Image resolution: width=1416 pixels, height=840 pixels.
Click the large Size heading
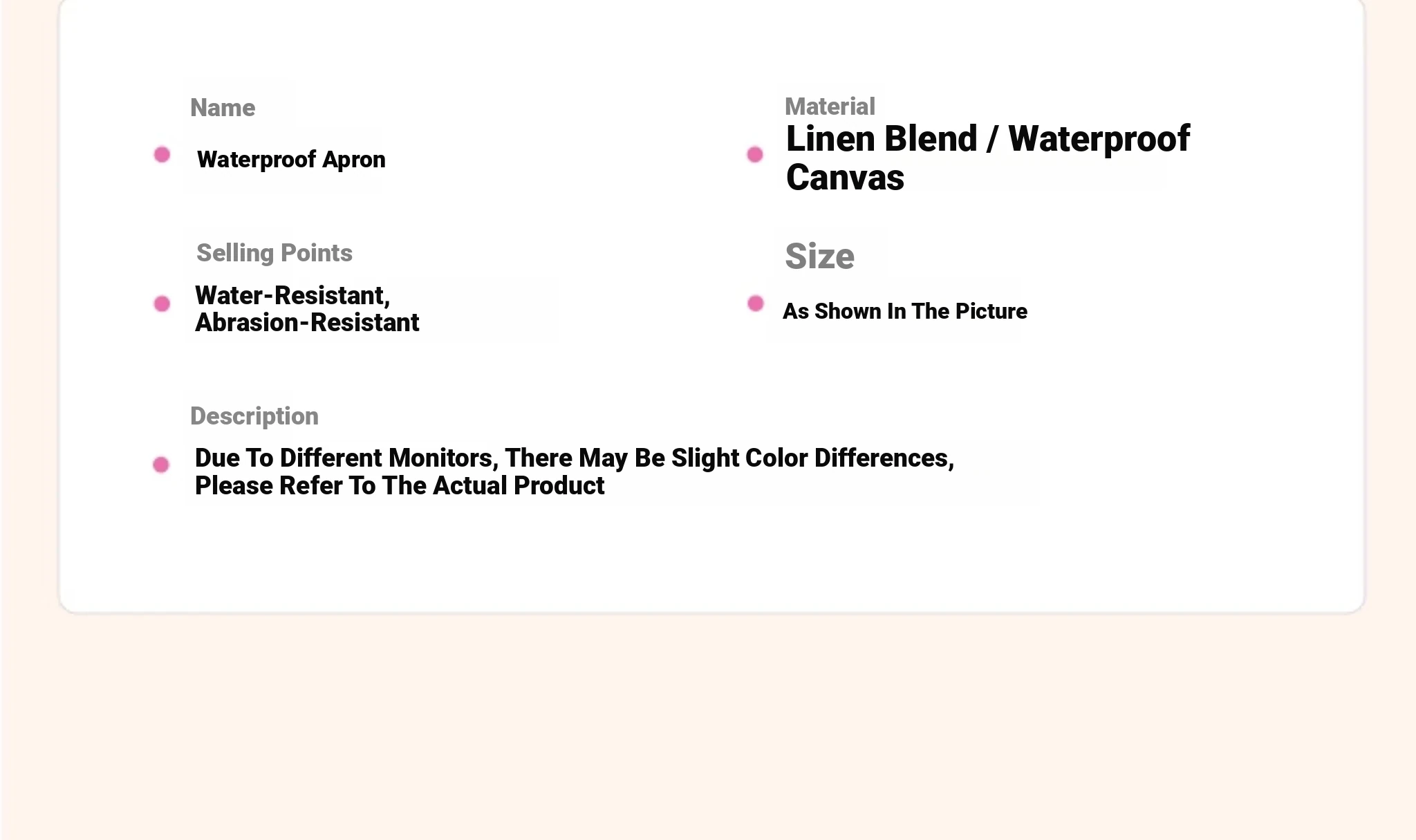coord(819,256)
